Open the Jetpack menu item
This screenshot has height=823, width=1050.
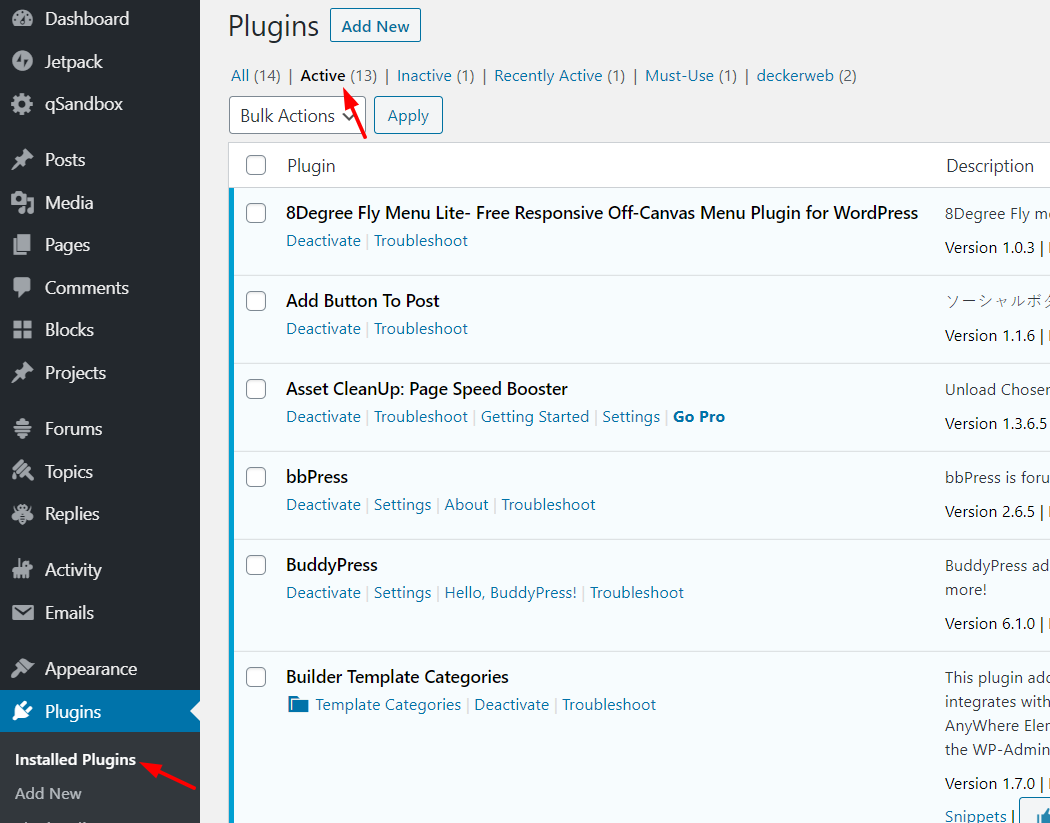(100, 62)
